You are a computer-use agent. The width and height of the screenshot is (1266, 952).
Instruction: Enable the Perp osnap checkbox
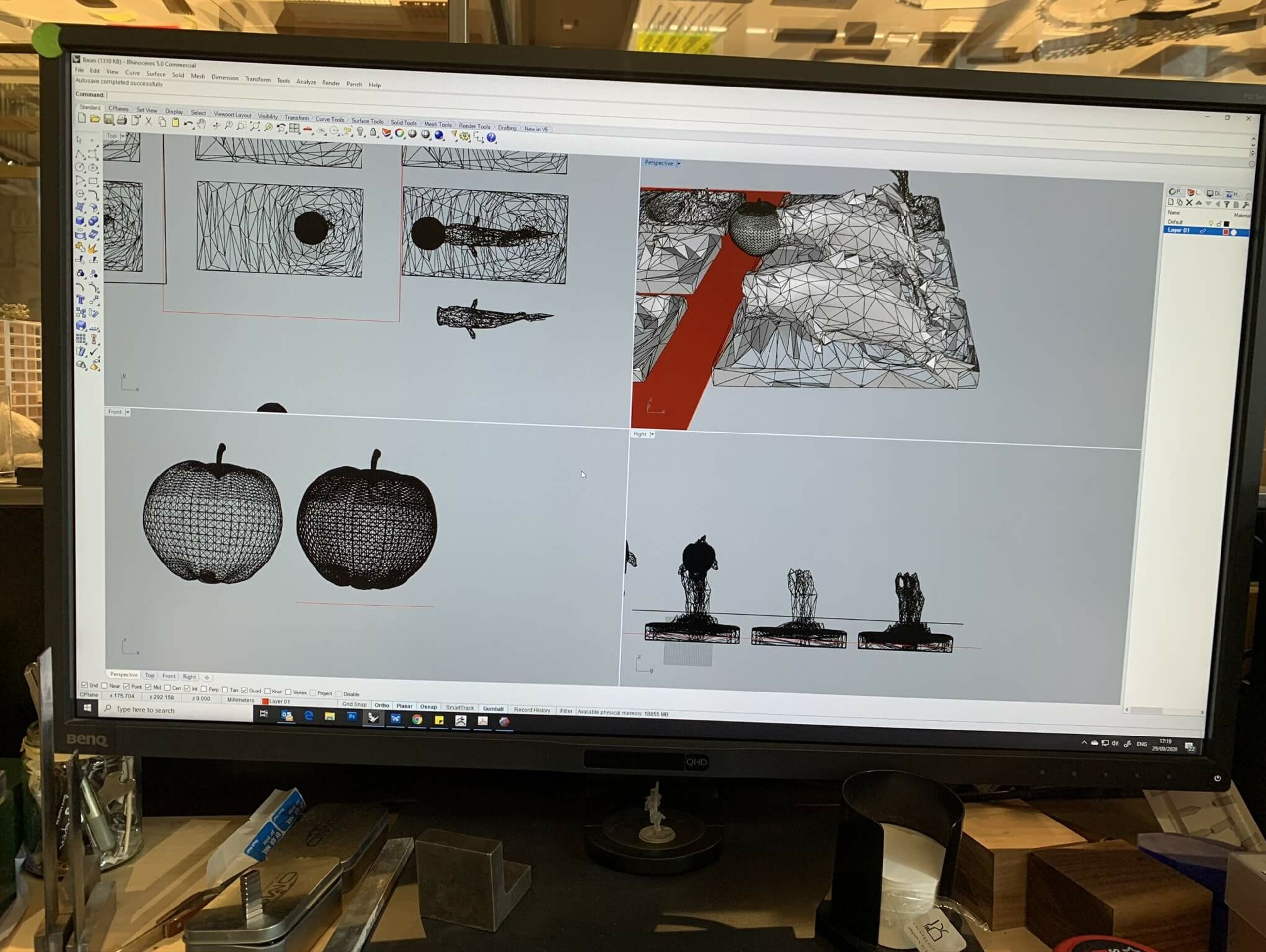coord(204,689)
